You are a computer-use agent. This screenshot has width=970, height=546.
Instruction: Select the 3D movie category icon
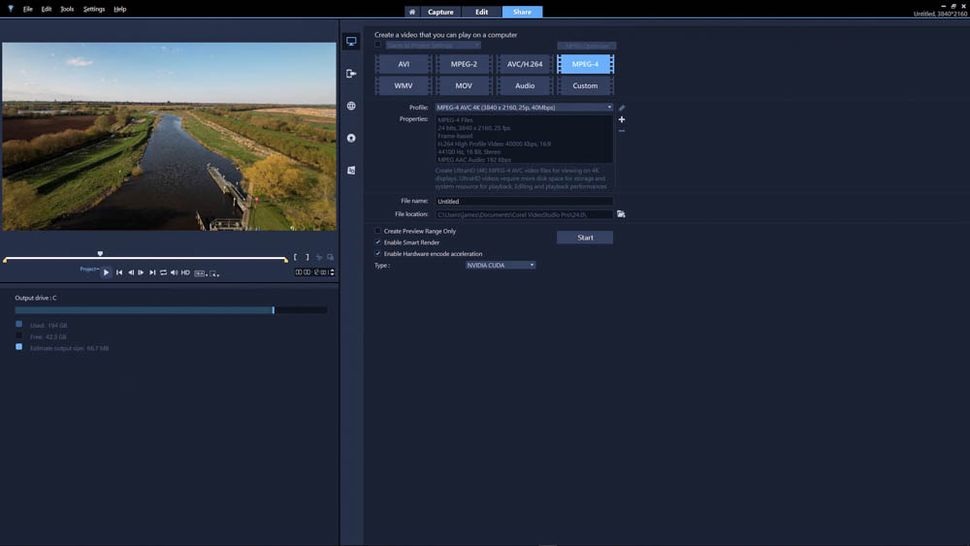tap(351, 170)
